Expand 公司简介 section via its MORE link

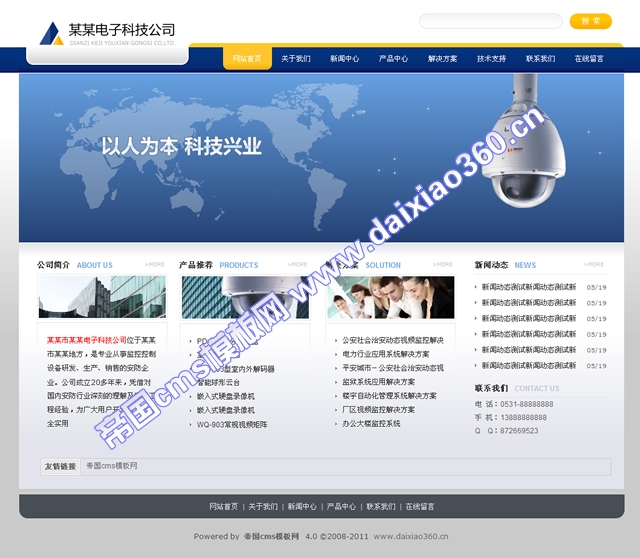tap(155, 265)
